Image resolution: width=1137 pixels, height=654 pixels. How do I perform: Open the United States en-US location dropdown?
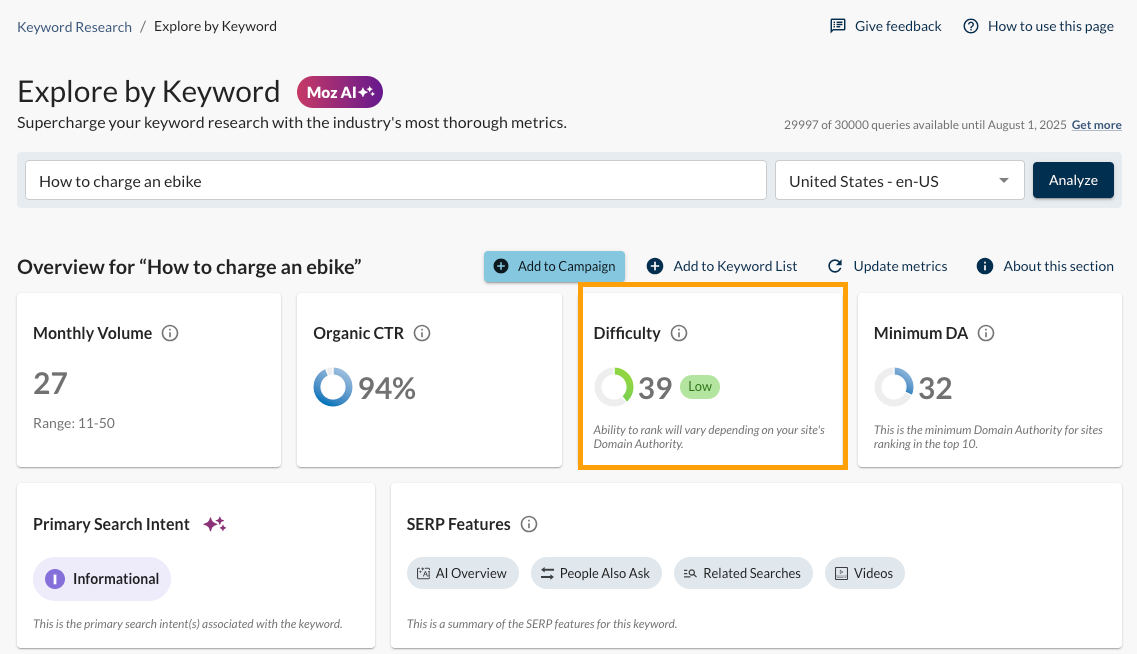[899, 180]
